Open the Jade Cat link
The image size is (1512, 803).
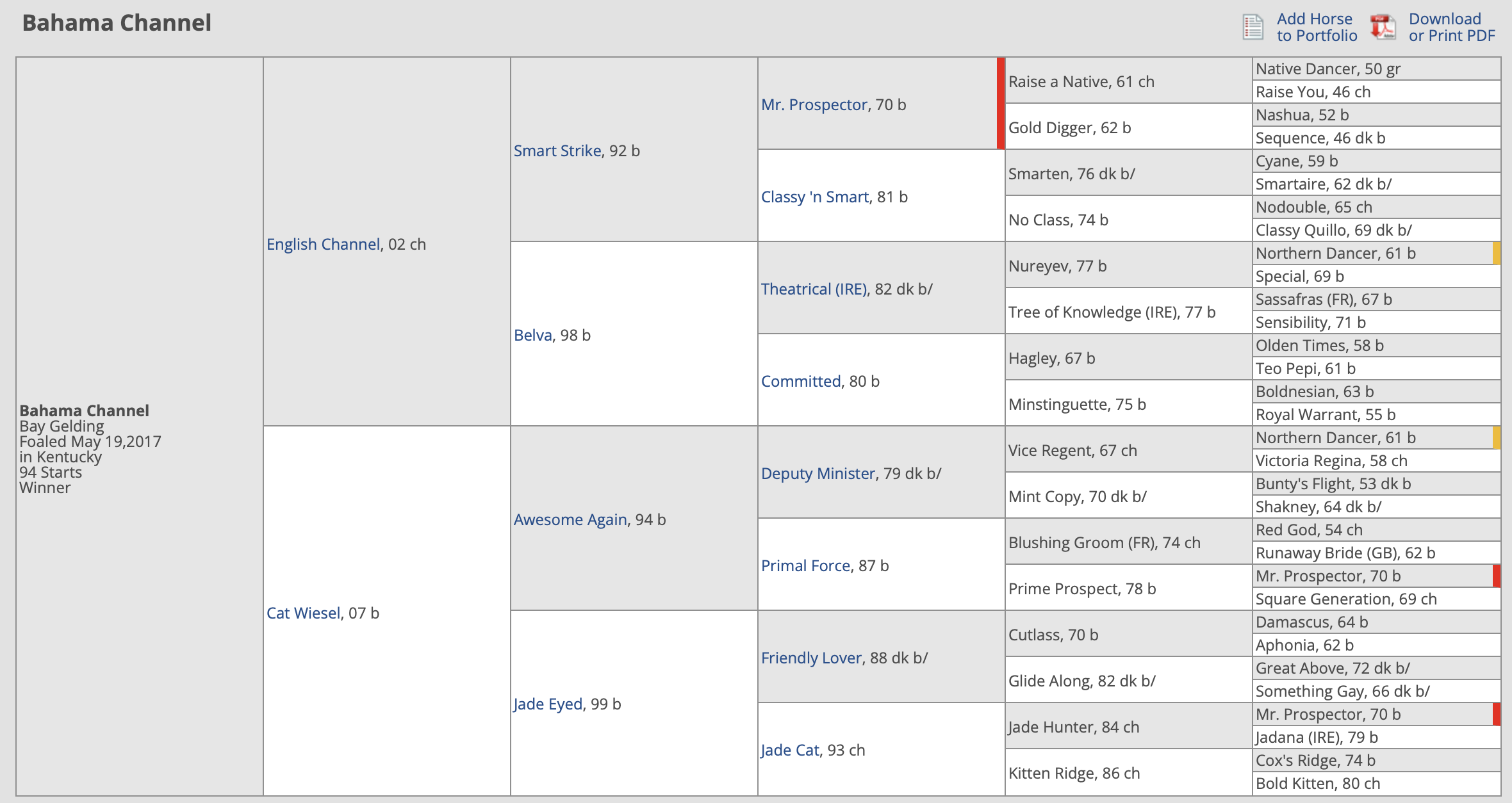(790, 750)
